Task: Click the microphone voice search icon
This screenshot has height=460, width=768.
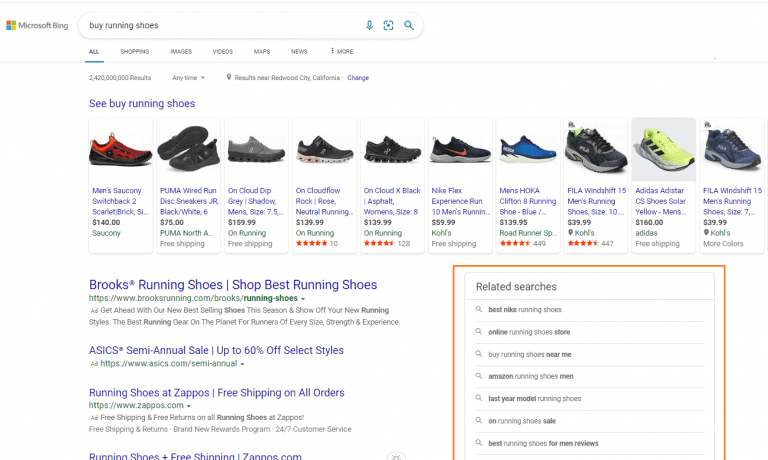Action: 369,25
